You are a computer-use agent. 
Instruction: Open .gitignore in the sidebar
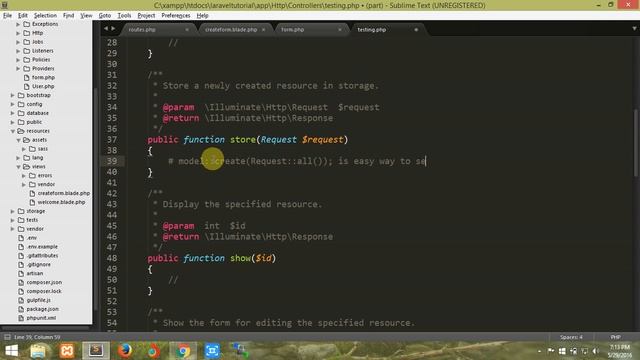pyautogui.click(x=38, y=265)
